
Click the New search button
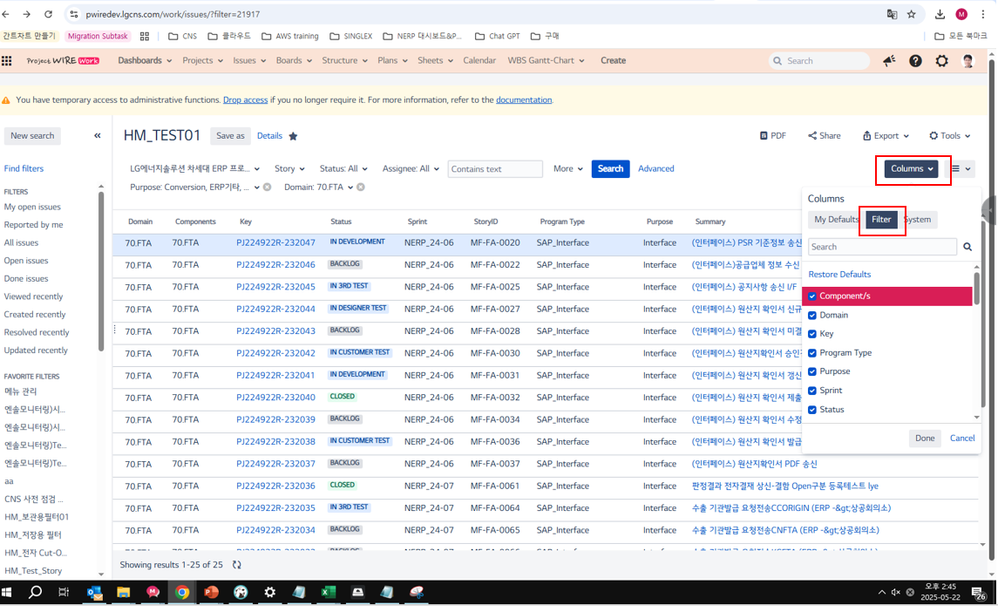pos(32,136)
